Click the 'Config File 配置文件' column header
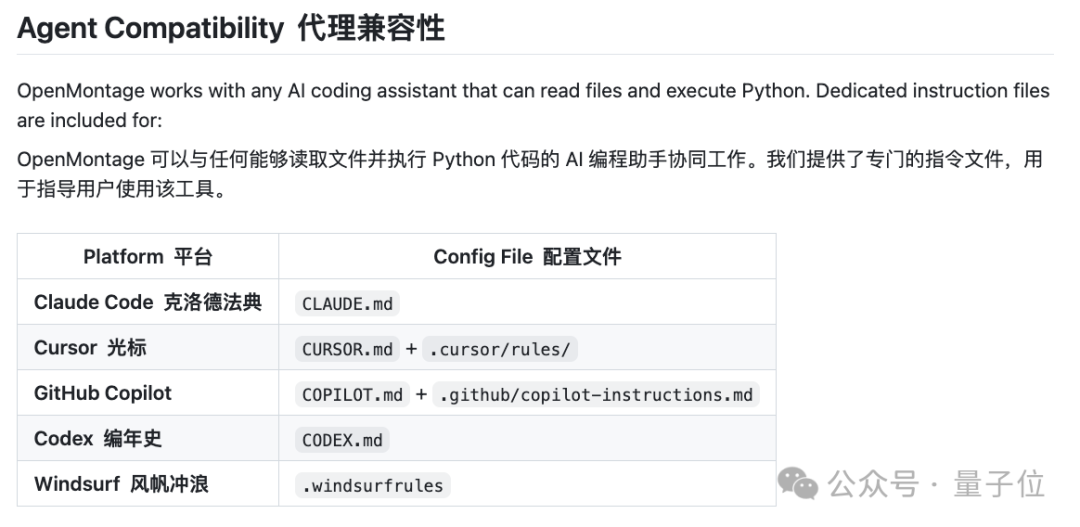Viewport: 1080px width, 527px height. click(x=528, y=257)
